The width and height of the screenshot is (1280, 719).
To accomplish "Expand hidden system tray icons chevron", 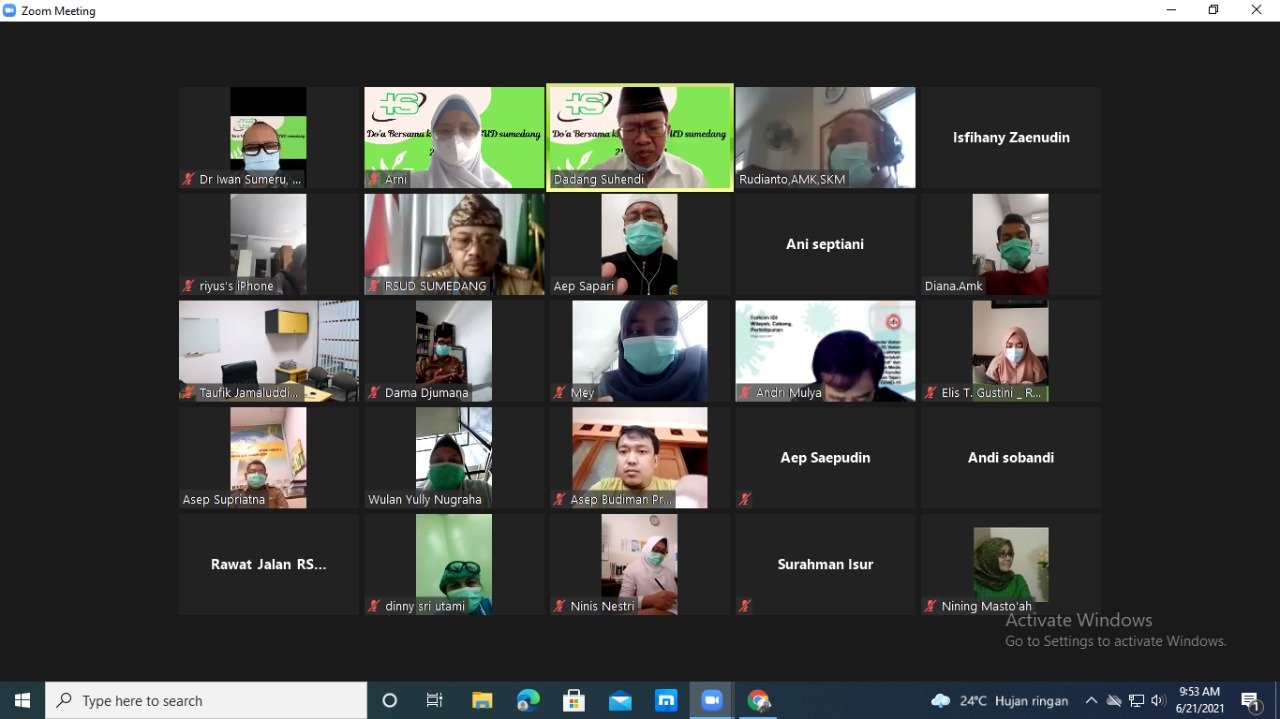I will point(1091,701).
